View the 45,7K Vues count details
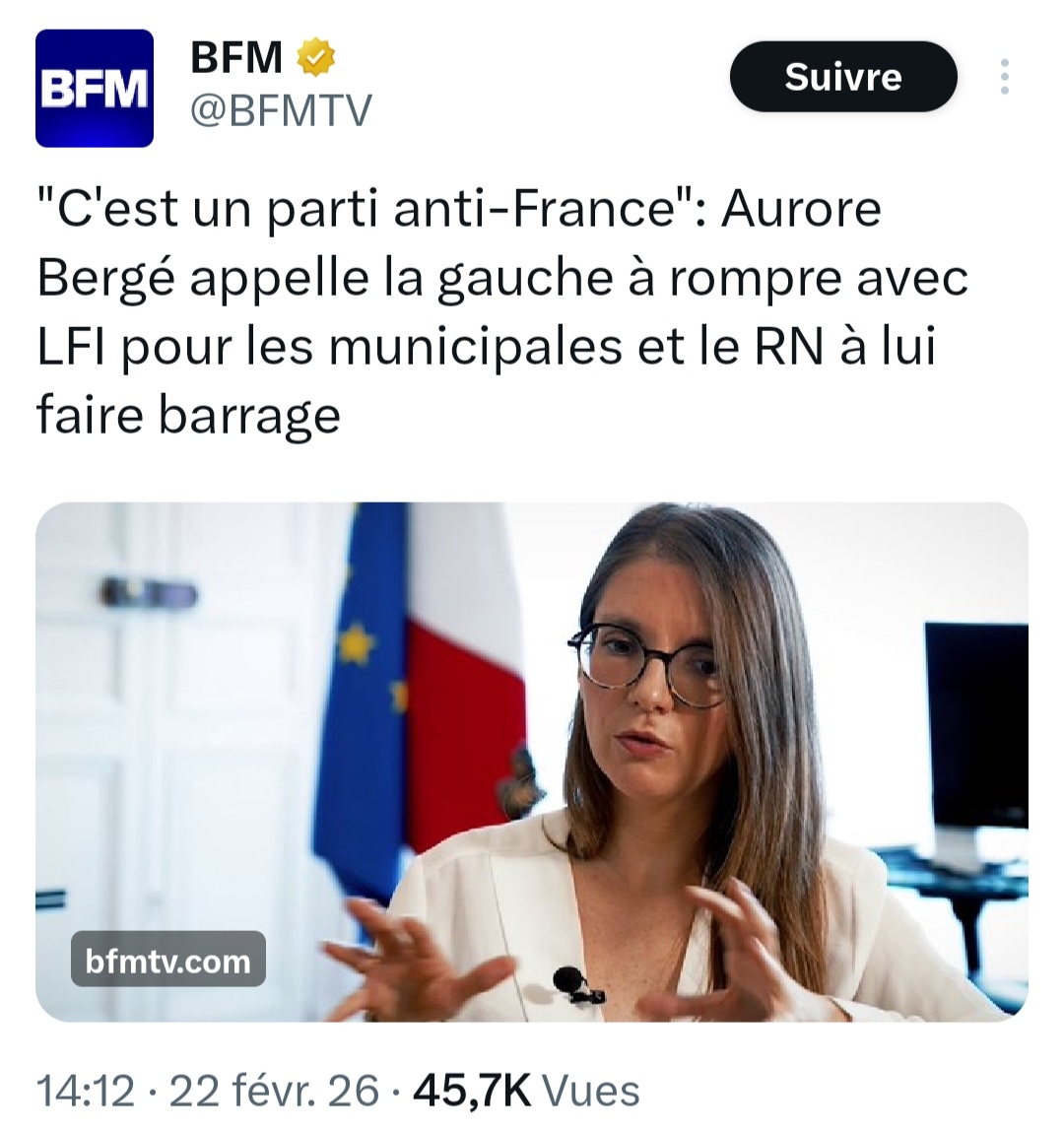The image size is (1064, 1131). click(x=526, y=1090)
